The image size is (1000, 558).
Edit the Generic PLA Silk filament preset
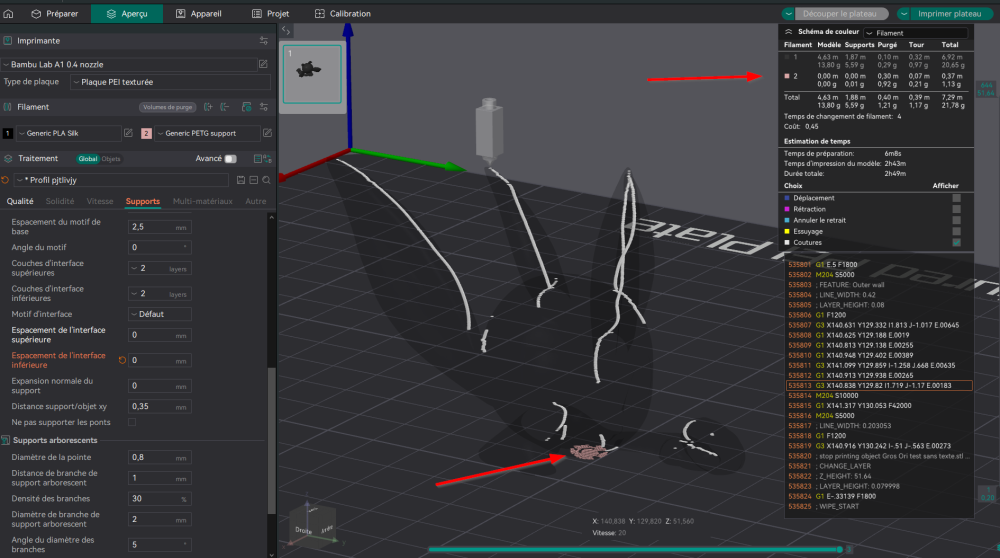coord(128,133)
